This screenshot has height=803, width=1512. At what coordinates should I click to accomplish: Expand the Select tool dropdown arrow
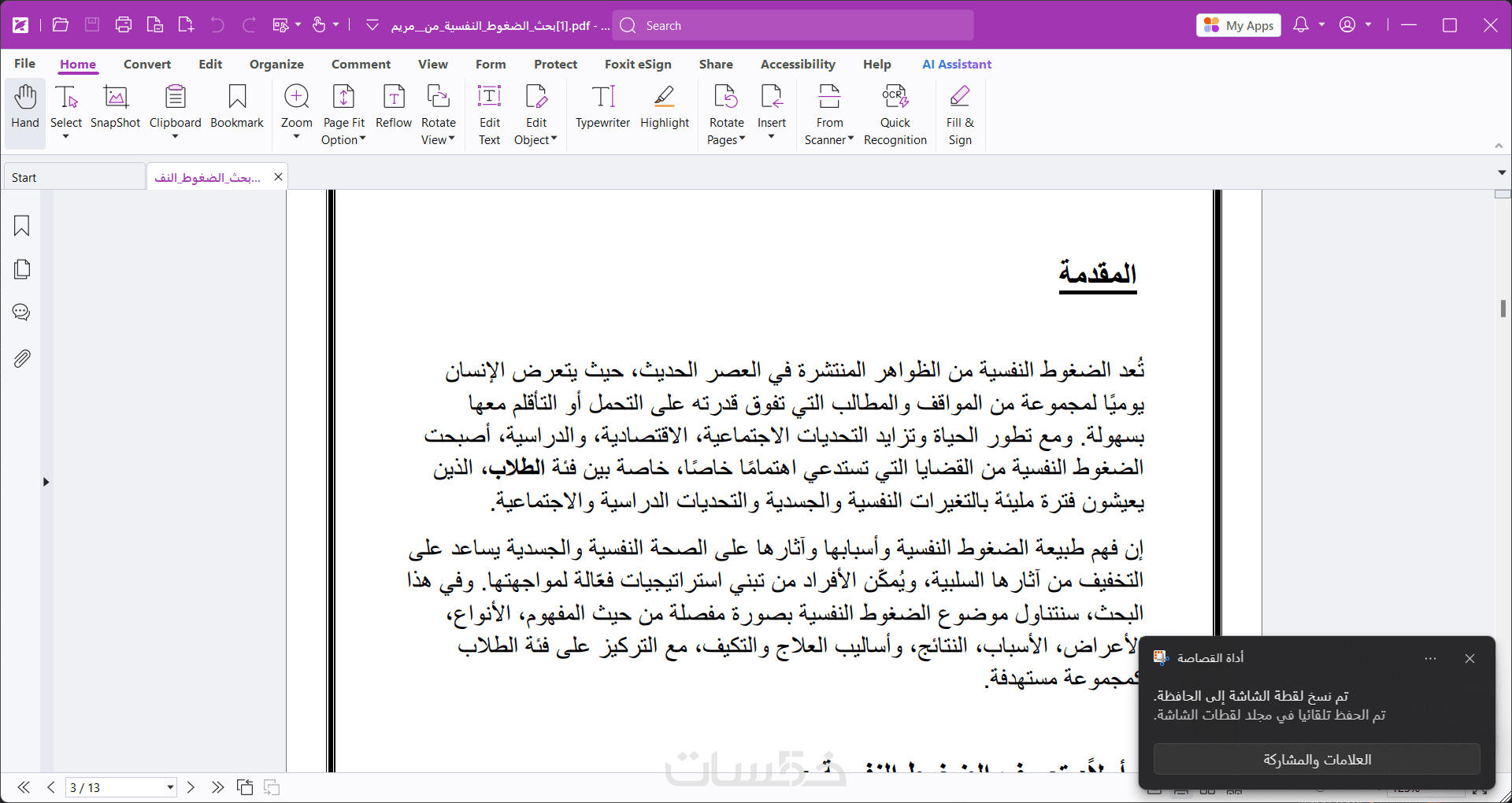(x=66, y=137)
